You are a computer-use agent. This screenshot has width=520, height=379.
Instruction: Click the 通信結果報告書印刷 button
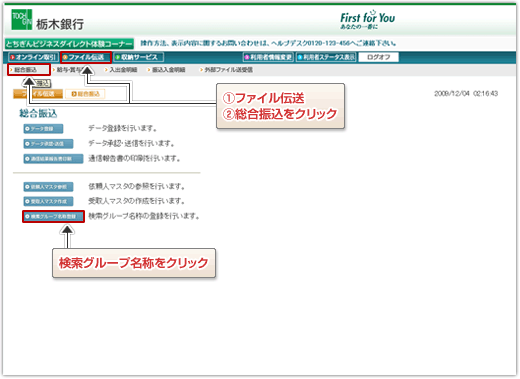tap(53, 159)
